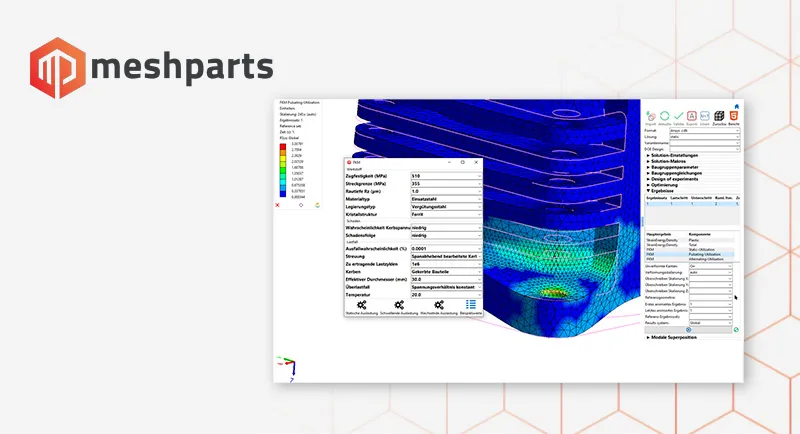
Task: Run Statische Auslastung calculation
Action: coord(358,306)
